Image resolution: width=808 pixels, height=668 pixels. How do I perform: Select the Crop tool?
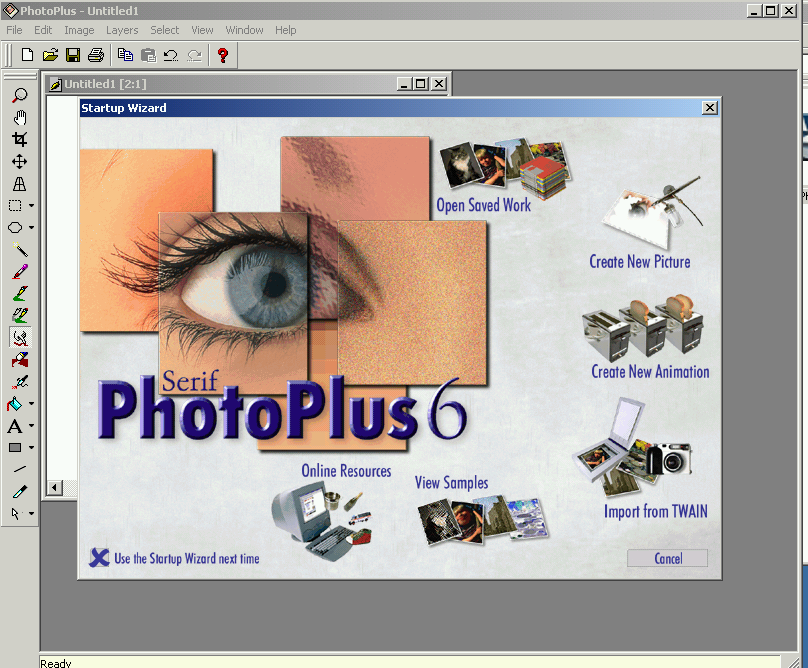[x=20, y=139]
